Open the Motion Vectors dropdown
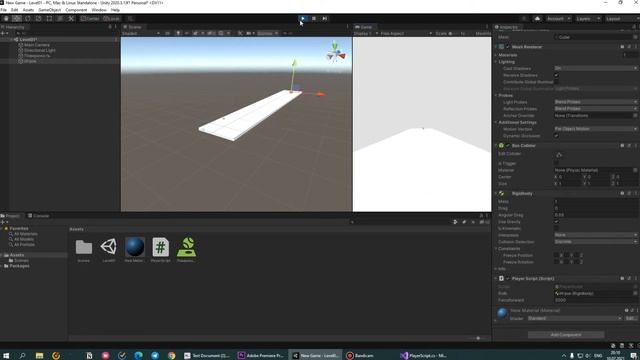The width and height of the screenshot is (640, 360). 595,129
